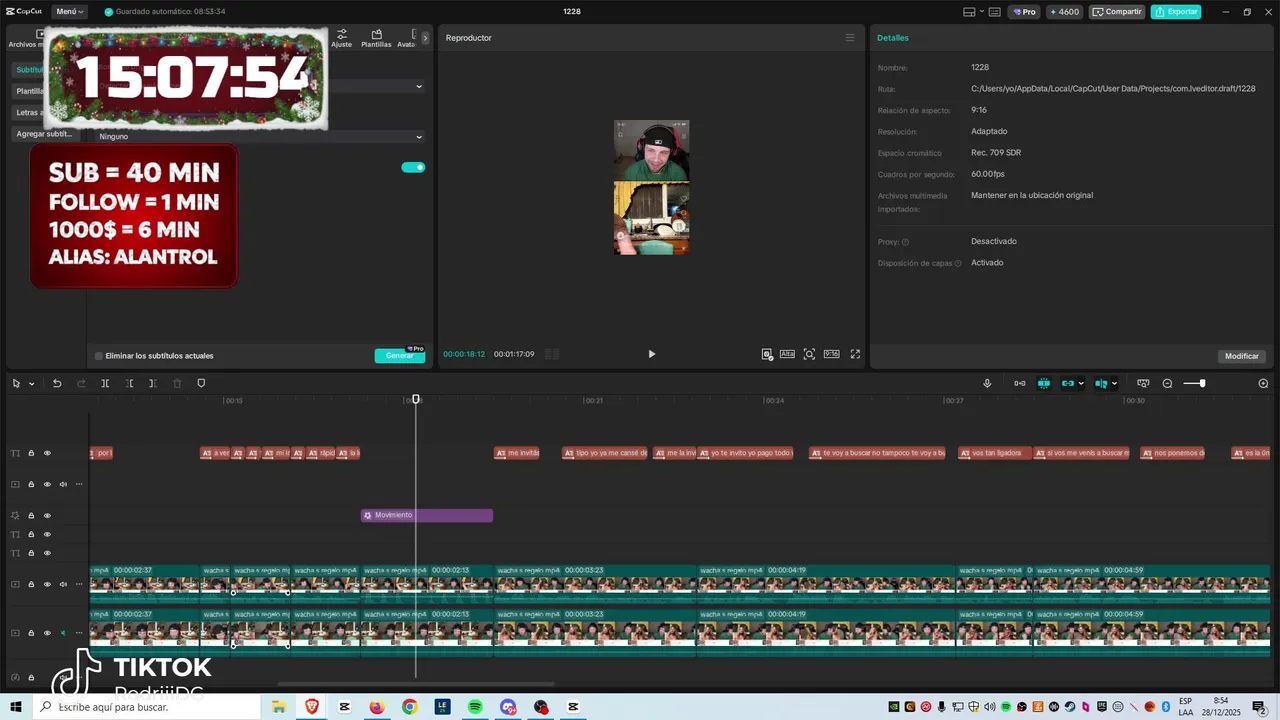Select Letras in the subtitle sidebar
This screenshot has height=720, width=1280.
click(28, 113)
